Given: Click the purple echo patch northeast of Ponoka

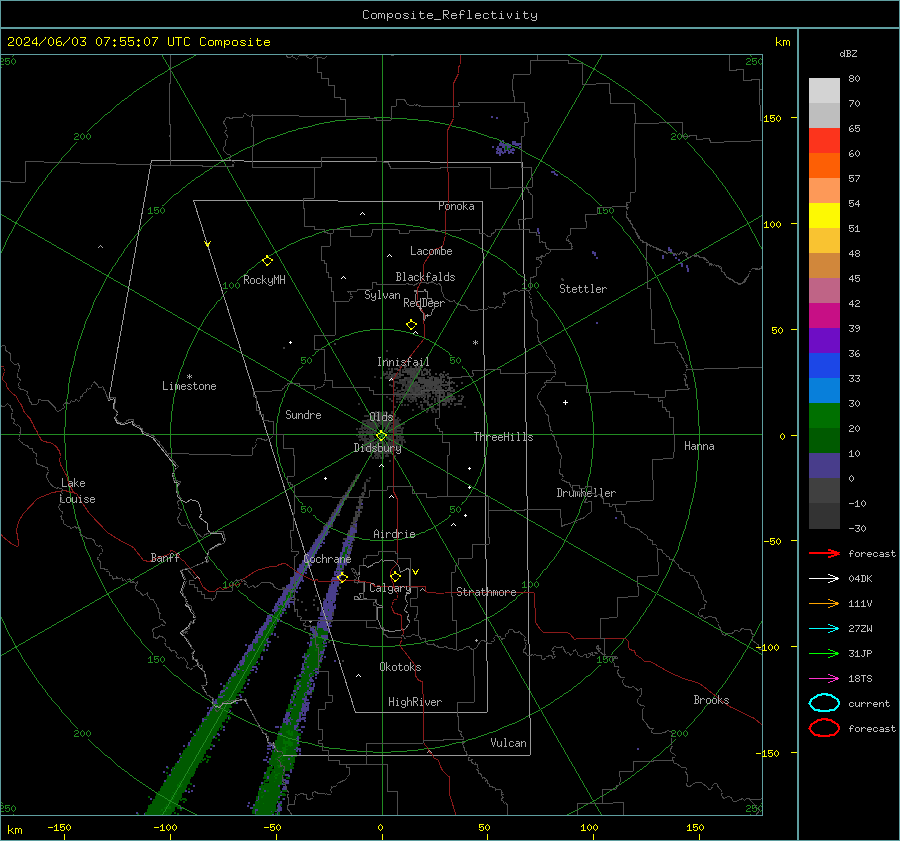Looking at the screenshot, I should (x=507, y=148).
